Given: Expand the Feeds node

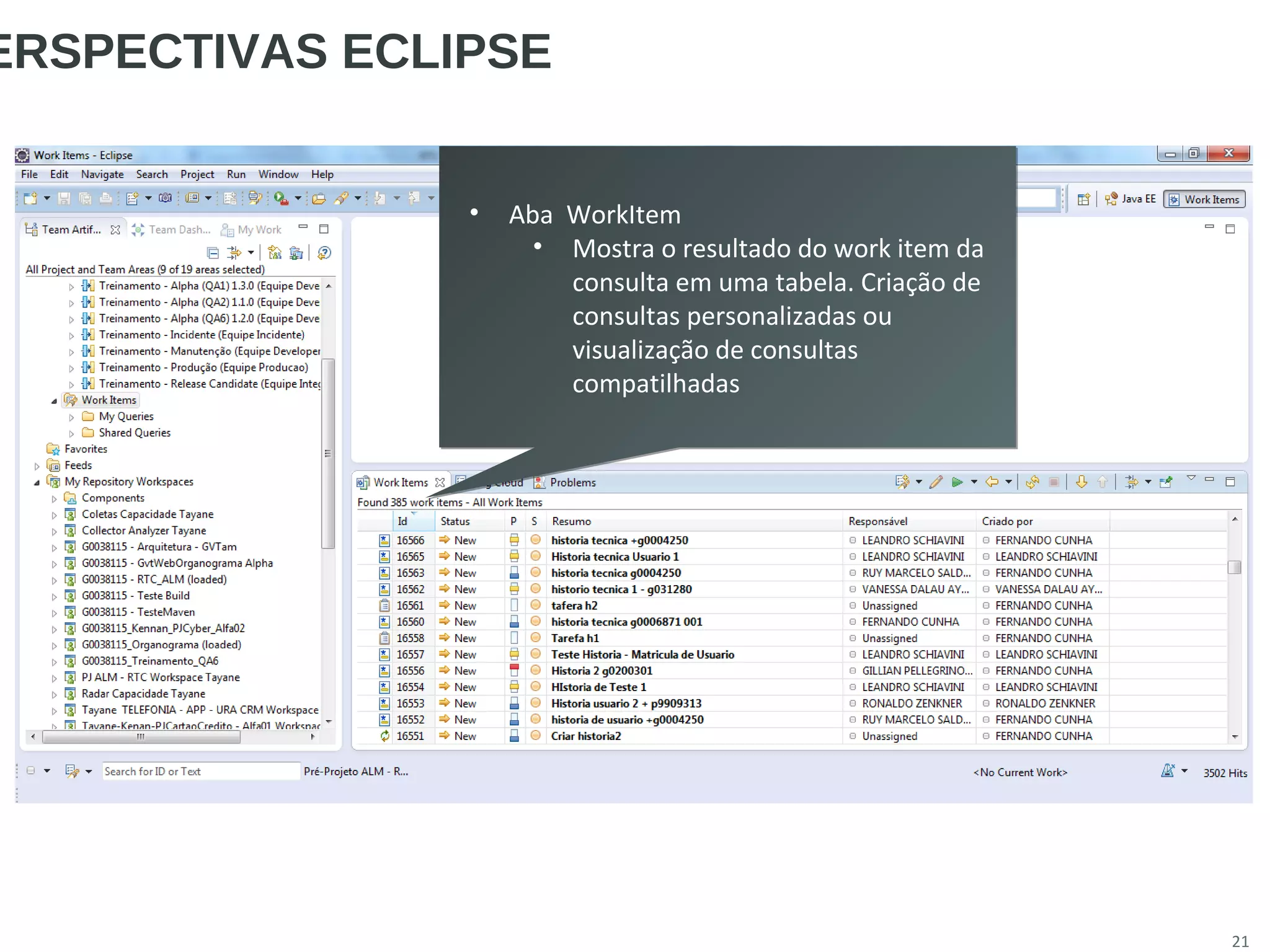Looking at the screenshot, I should coord(37,466).
